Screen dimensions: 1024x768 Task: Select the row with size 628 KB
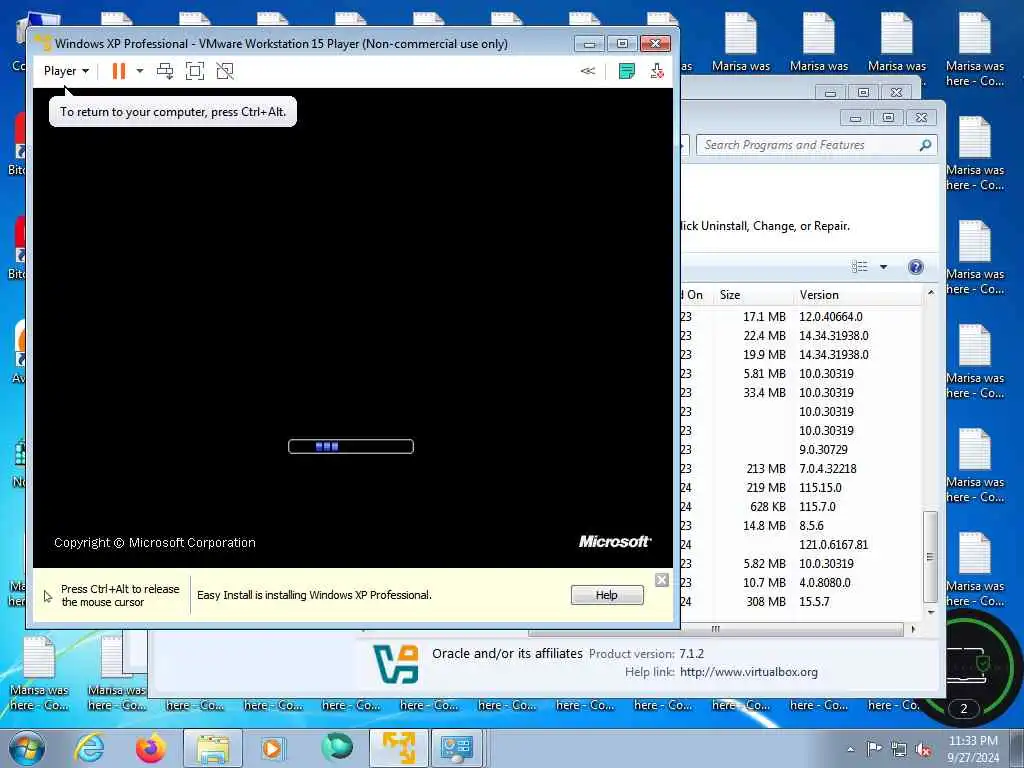(x=800, y=506)
